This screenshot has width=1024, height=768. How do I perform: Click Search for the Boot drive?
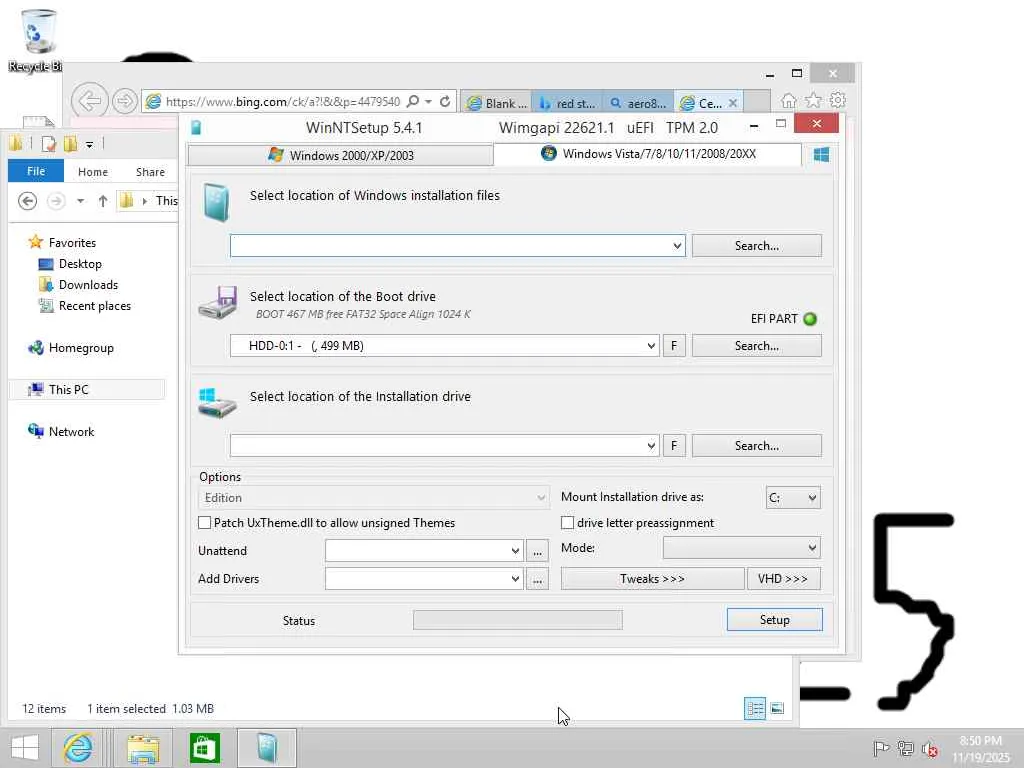[x=757, y=345]
